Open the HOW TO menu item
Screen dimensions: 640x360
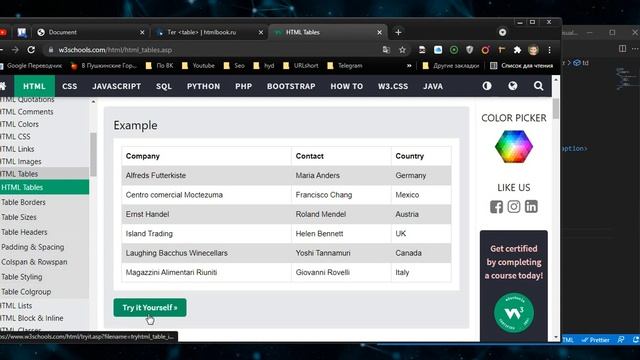pyautogui.click(x=347, y=86)
